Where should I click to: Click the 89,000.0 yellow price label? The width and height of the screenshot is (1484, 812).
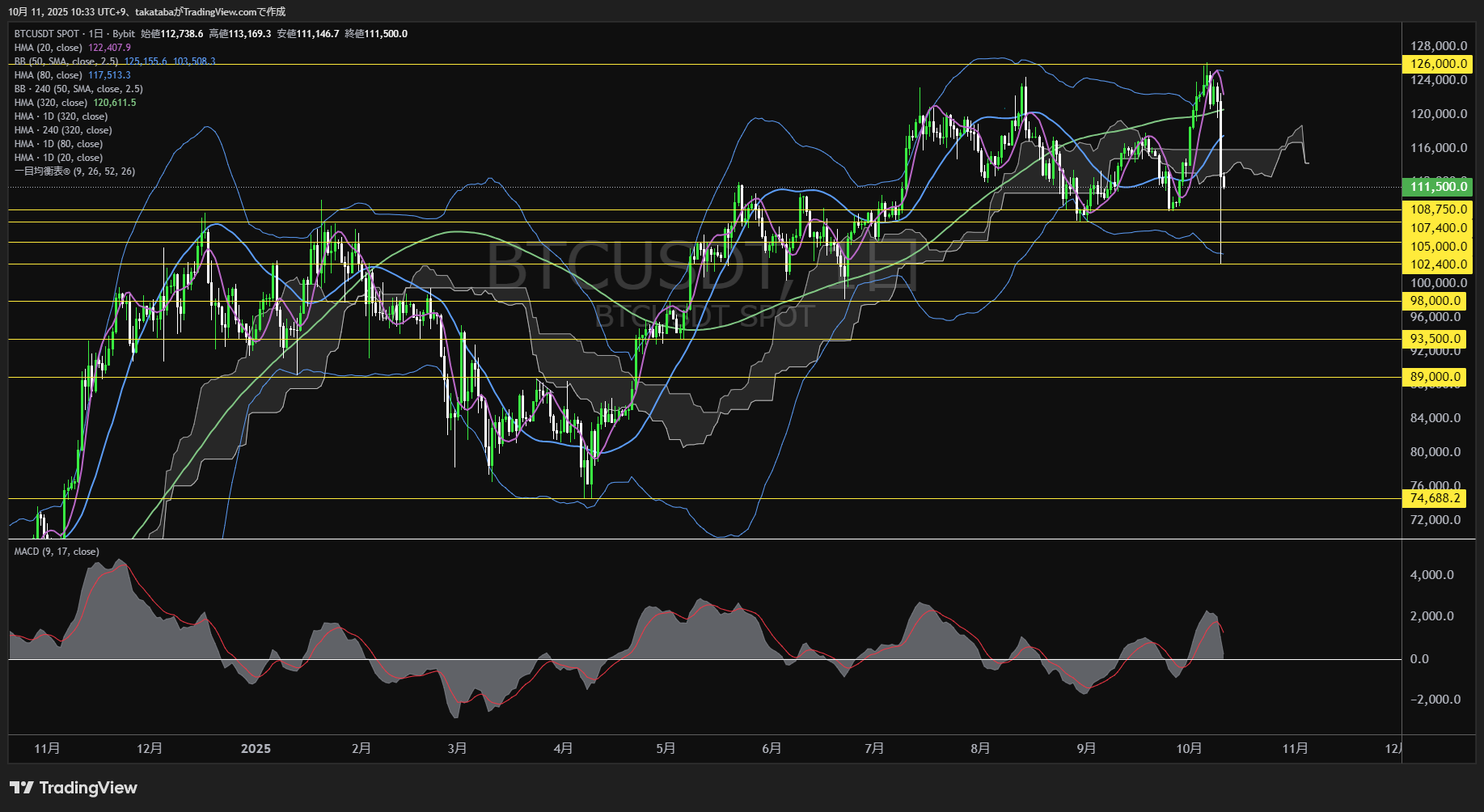(x=1435, y=377)
